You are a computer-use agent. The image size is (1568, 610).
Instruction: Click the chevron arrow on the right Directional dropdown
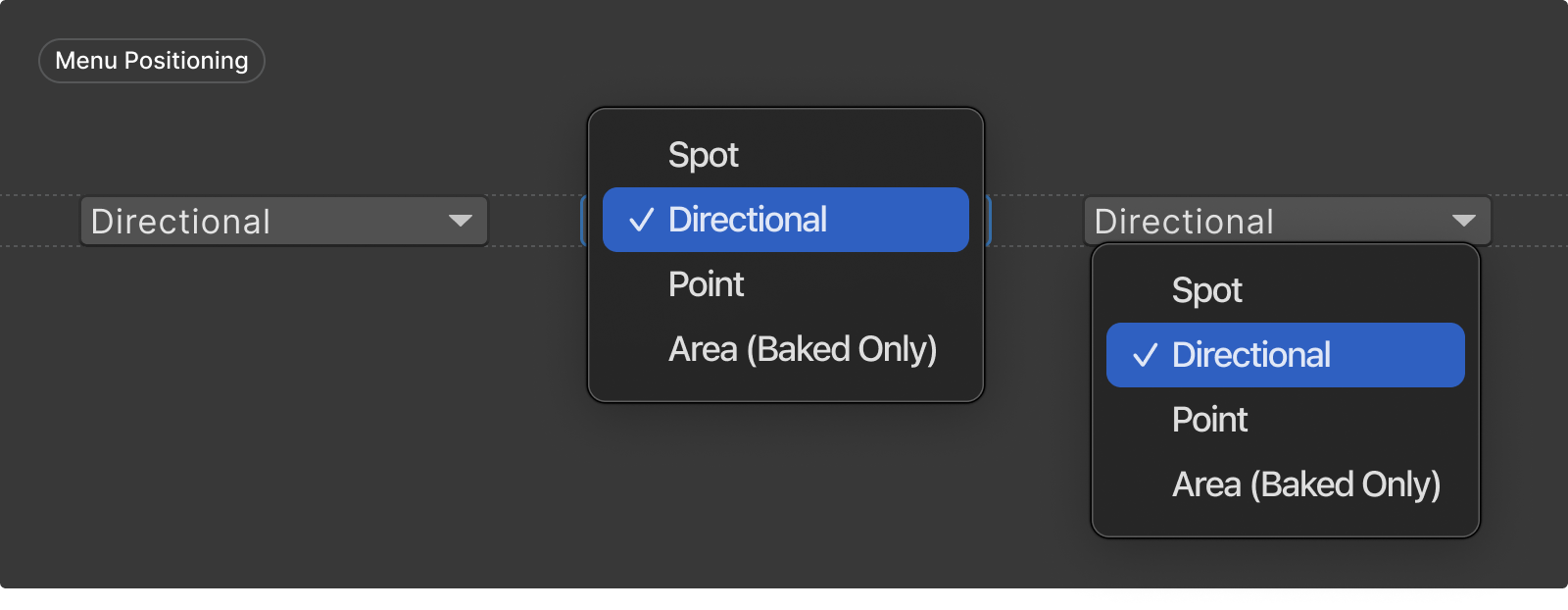(1464, 222)
